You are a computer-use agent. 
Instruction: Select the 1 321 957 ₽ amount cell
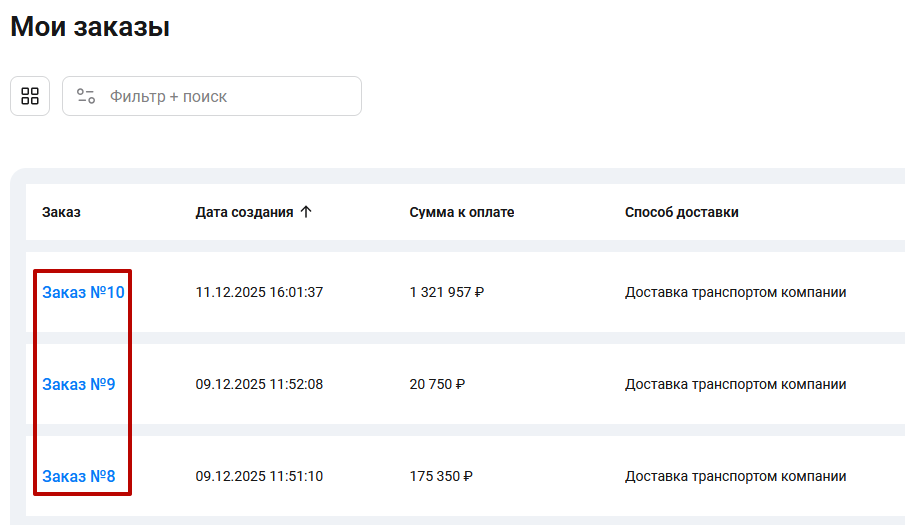point(446,292)
